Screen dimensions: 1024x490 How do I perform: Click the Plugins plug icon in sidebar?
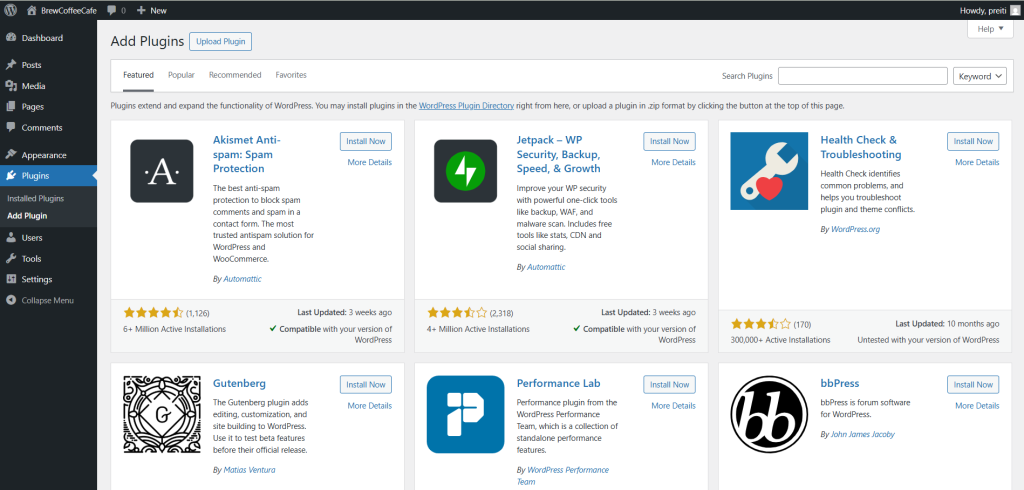click(10, 176)
